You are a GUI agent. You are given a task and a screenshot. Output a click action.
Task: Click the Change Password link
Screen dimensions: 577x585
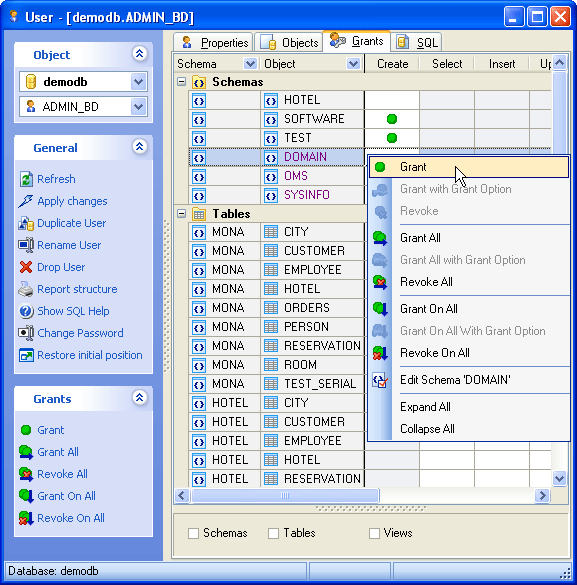(x=80, y=333)
